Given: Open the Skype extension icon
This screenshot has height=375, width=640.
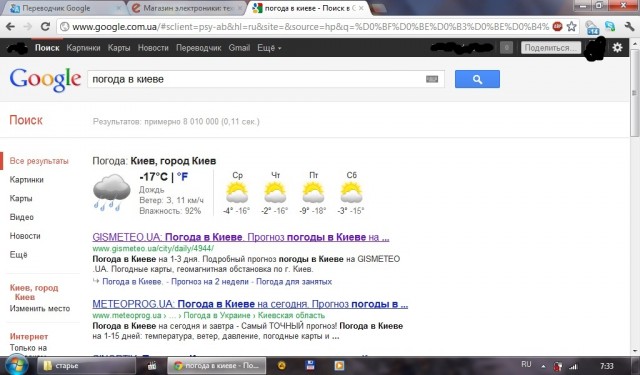Looking at the screenshot, I should [x=610, y=27].
